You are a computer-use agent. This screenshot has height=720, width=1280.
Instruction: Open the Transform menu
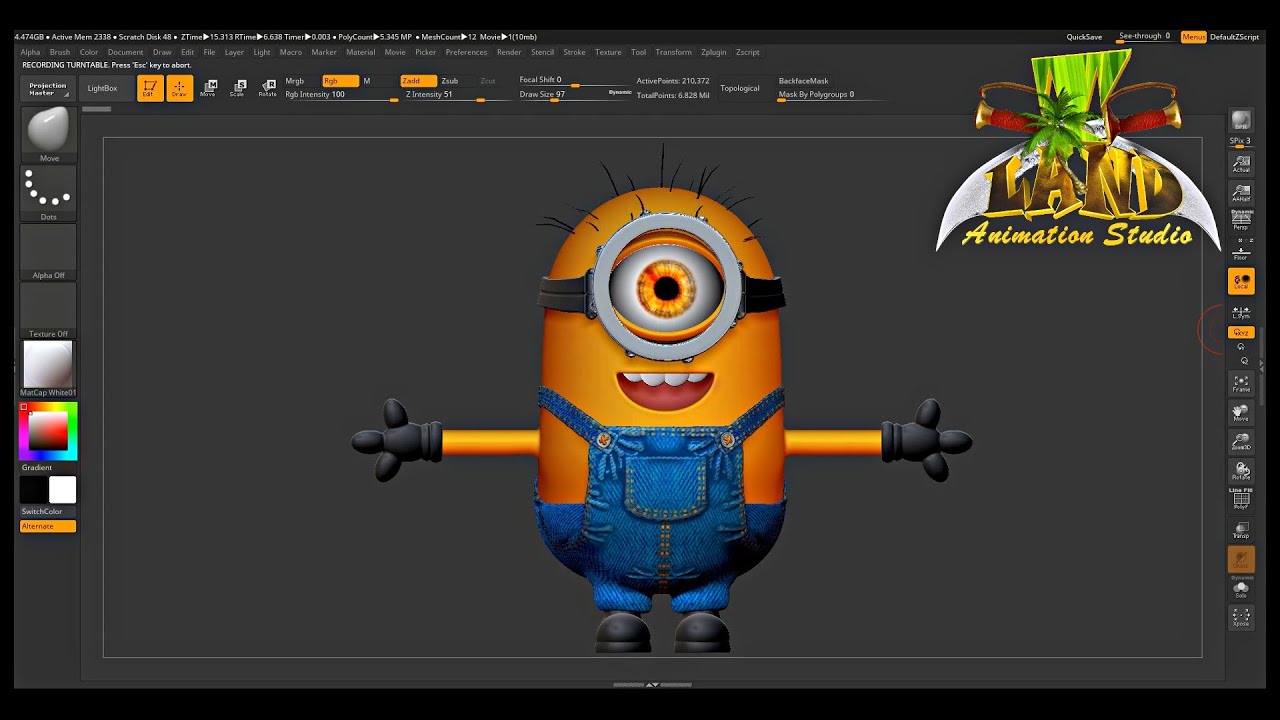[x=673, y=52]
